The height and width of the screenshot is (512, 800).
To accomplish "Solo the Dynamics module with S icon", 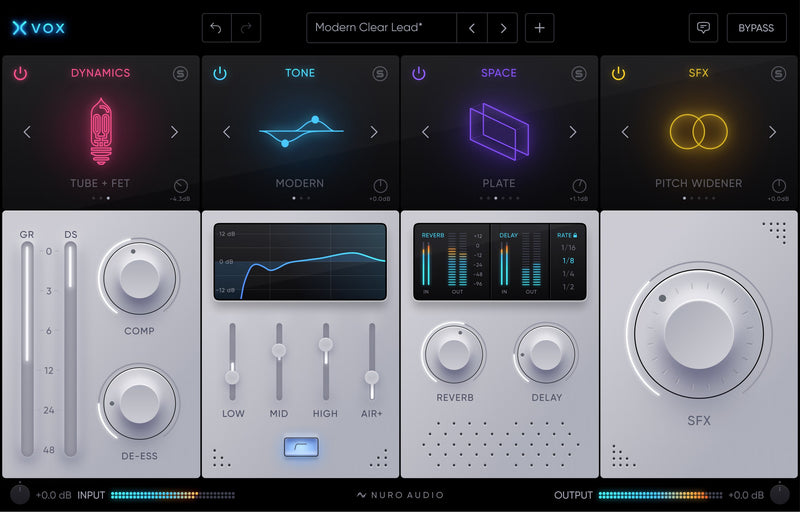I will (x=180, y=73).
